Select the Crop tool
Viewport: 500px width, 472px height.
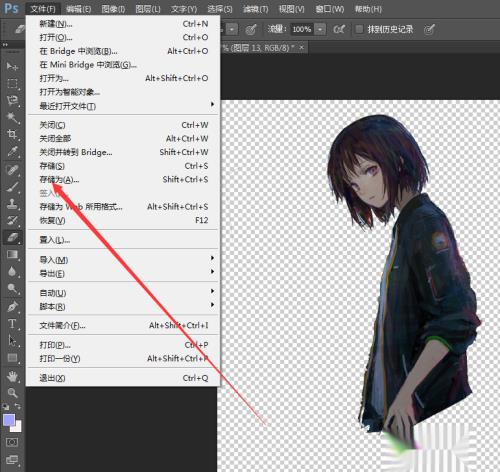pyautogui.click(x=12, y=134)
